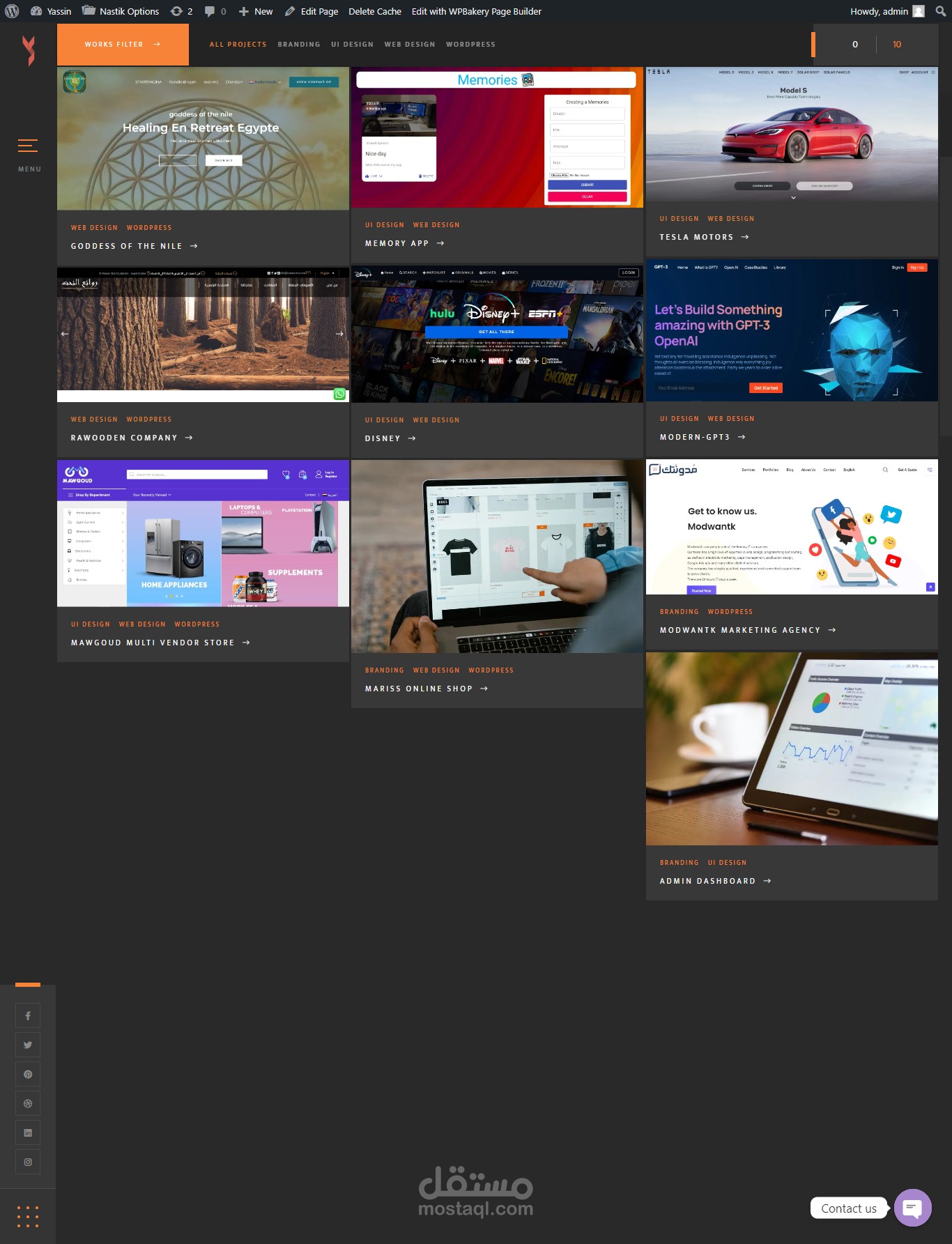This screenshot has height=1244, width=952.
Task: Choose Edit with WPBakery Page Builder
Action: pyautogui.click(x=477, y=11)
